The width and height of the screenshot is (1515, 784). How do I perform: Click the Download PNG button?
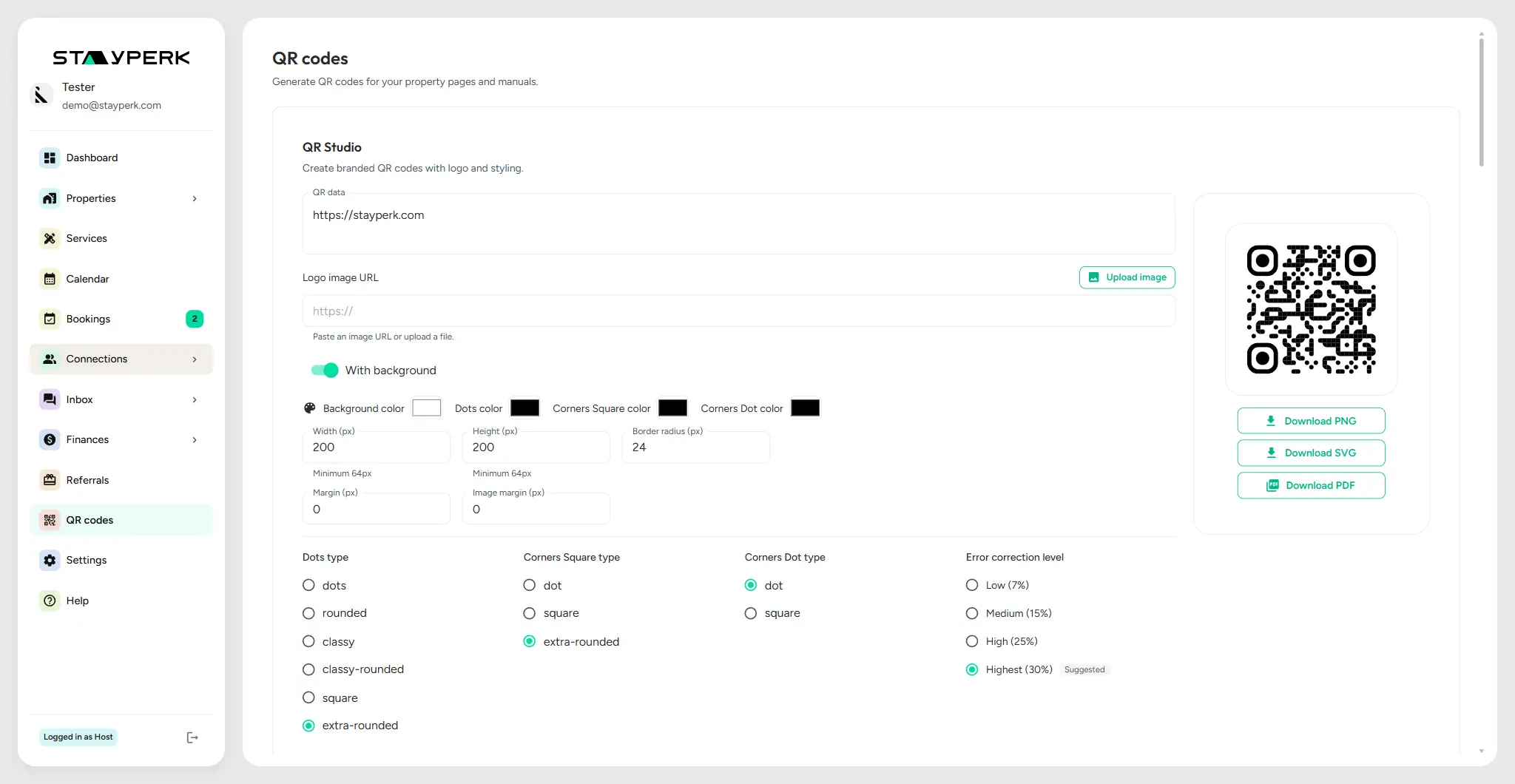(1311, 421)
